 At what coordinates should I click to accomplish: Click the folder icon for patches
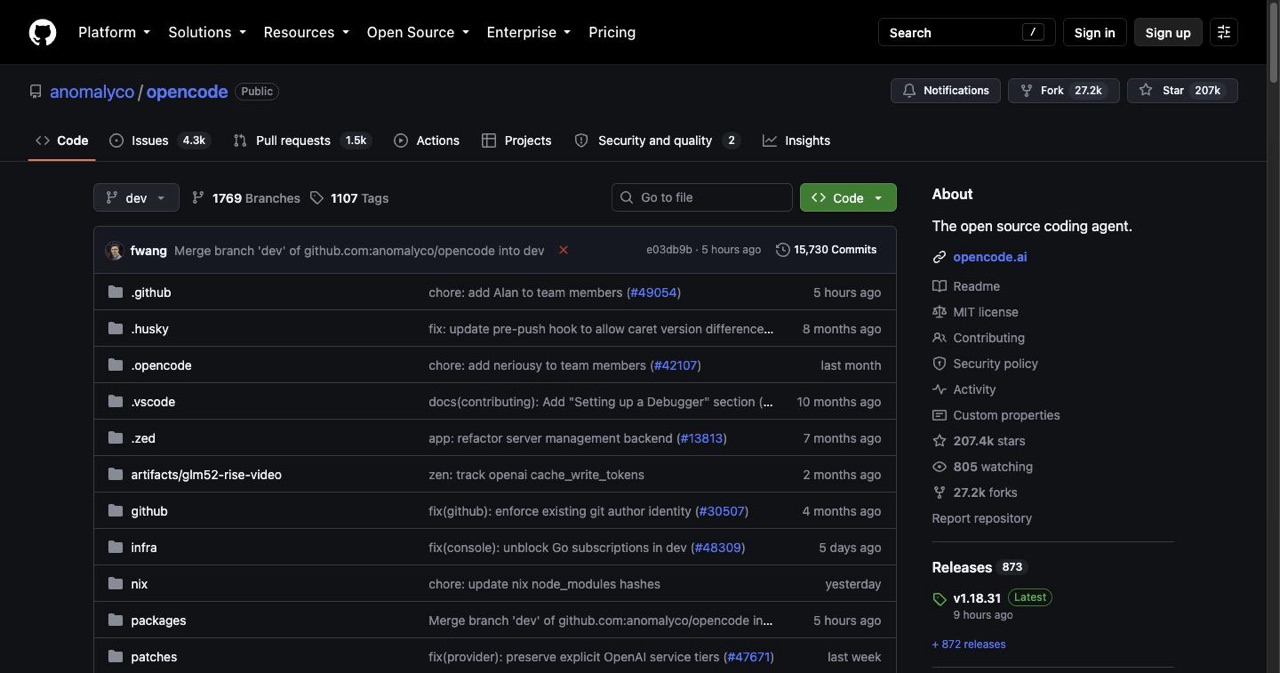(x=115, y=656)
